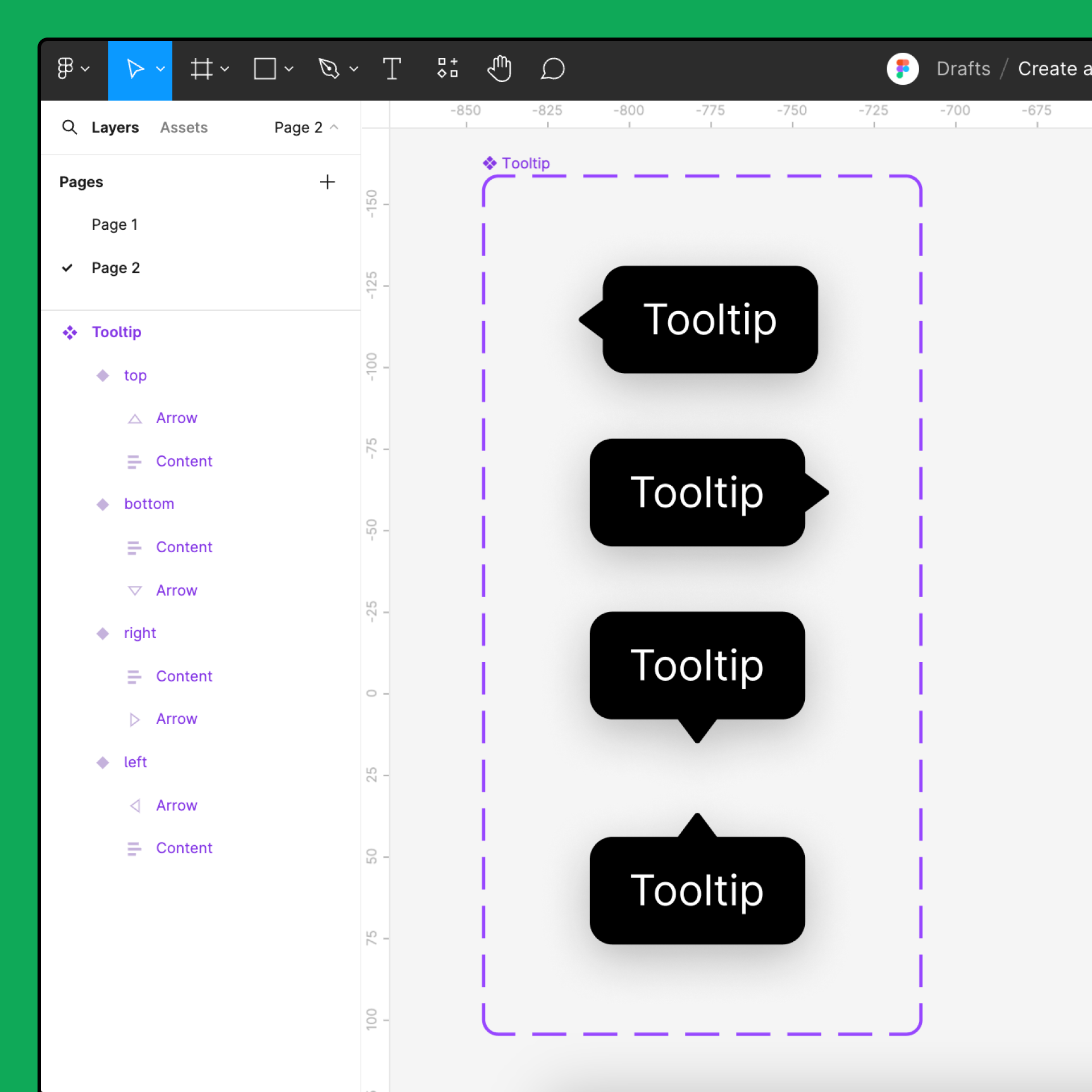The height and width of the screenshot is (1092, 1092).
Task: Search layers with magnifier icon
Action: click(69, 127)
